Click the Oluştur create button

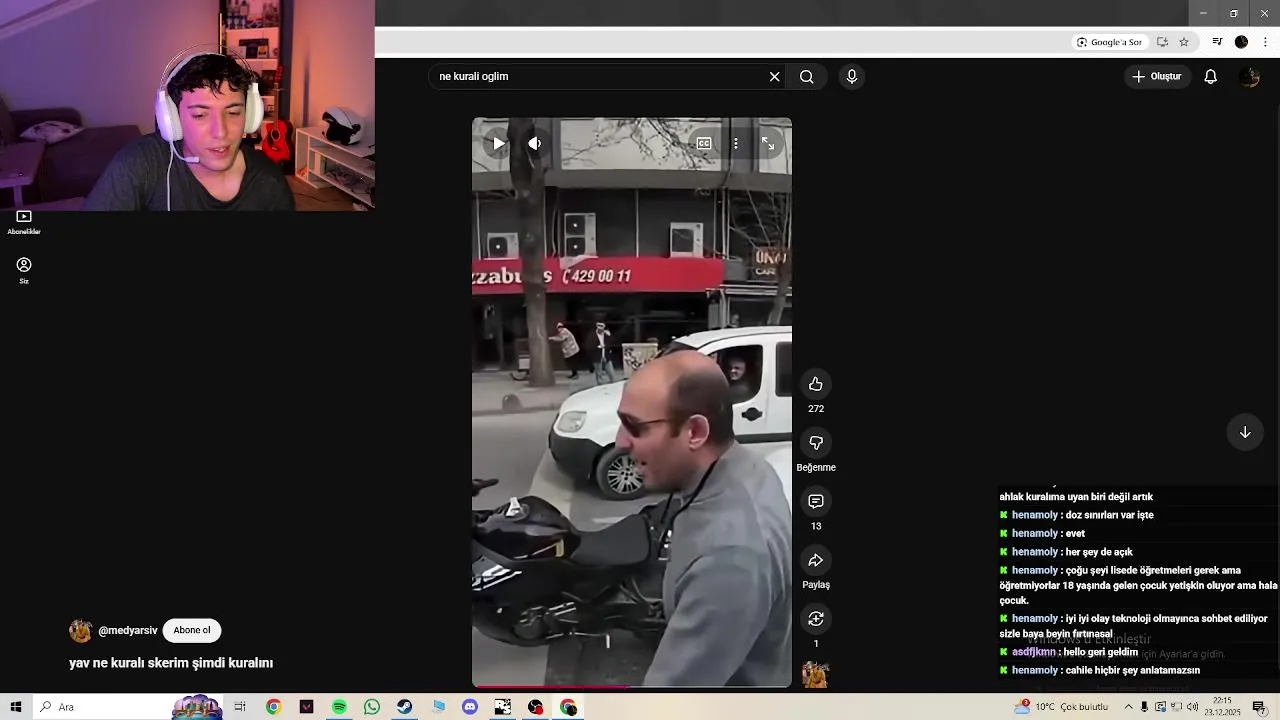pos(1157,77)
